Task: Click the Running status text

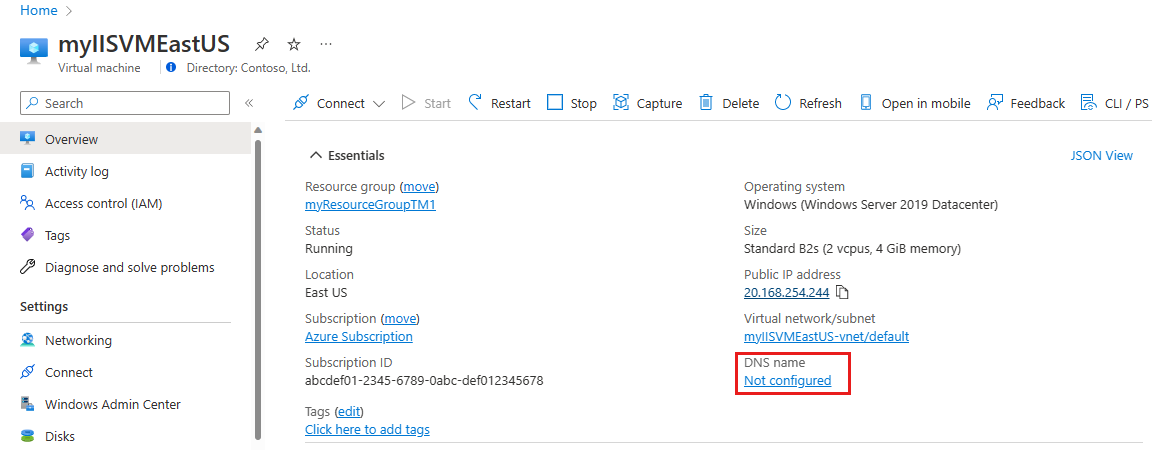Action: tap(328, 249)
